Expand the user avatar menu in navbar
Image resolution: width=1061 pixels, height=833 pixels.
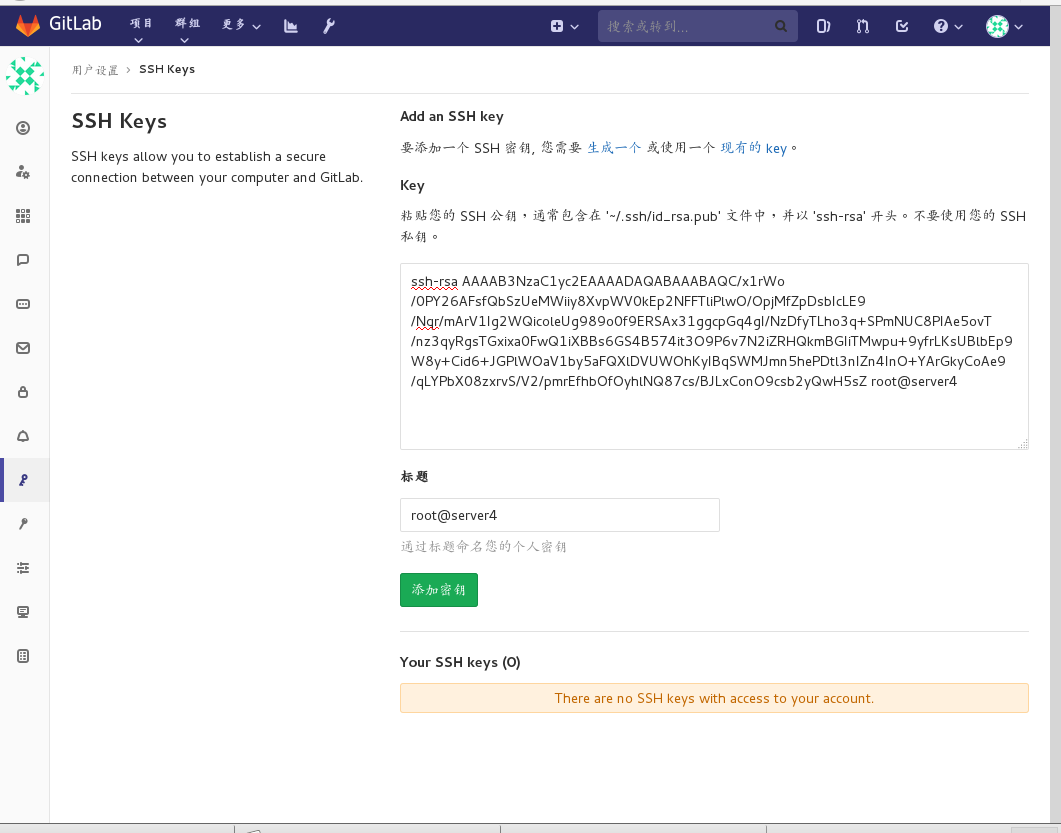pyautogui.click(x=1004, y=26)
